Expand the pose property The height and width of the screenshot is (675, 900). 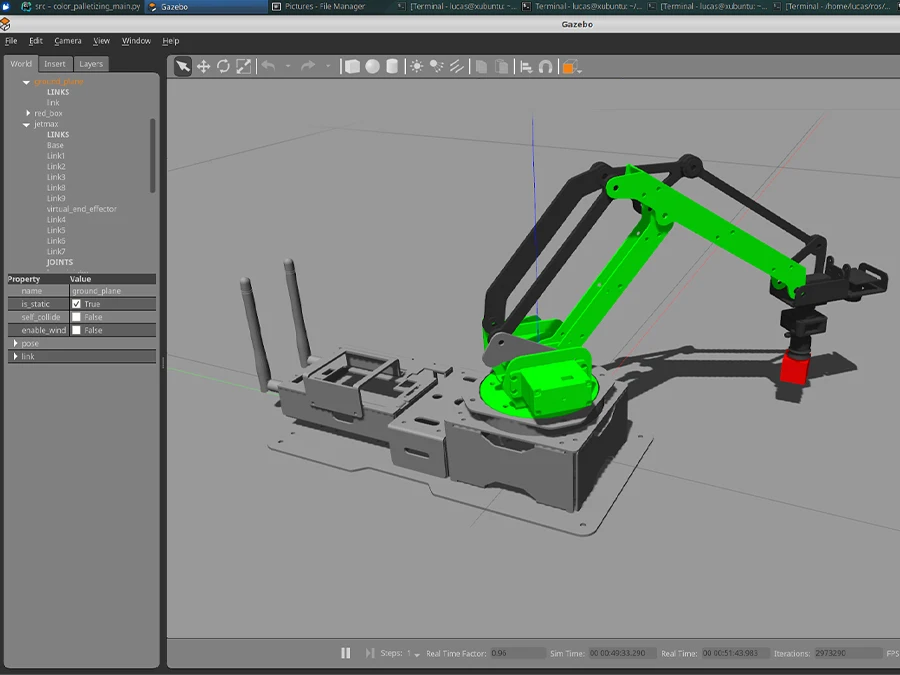click(15, 343)
